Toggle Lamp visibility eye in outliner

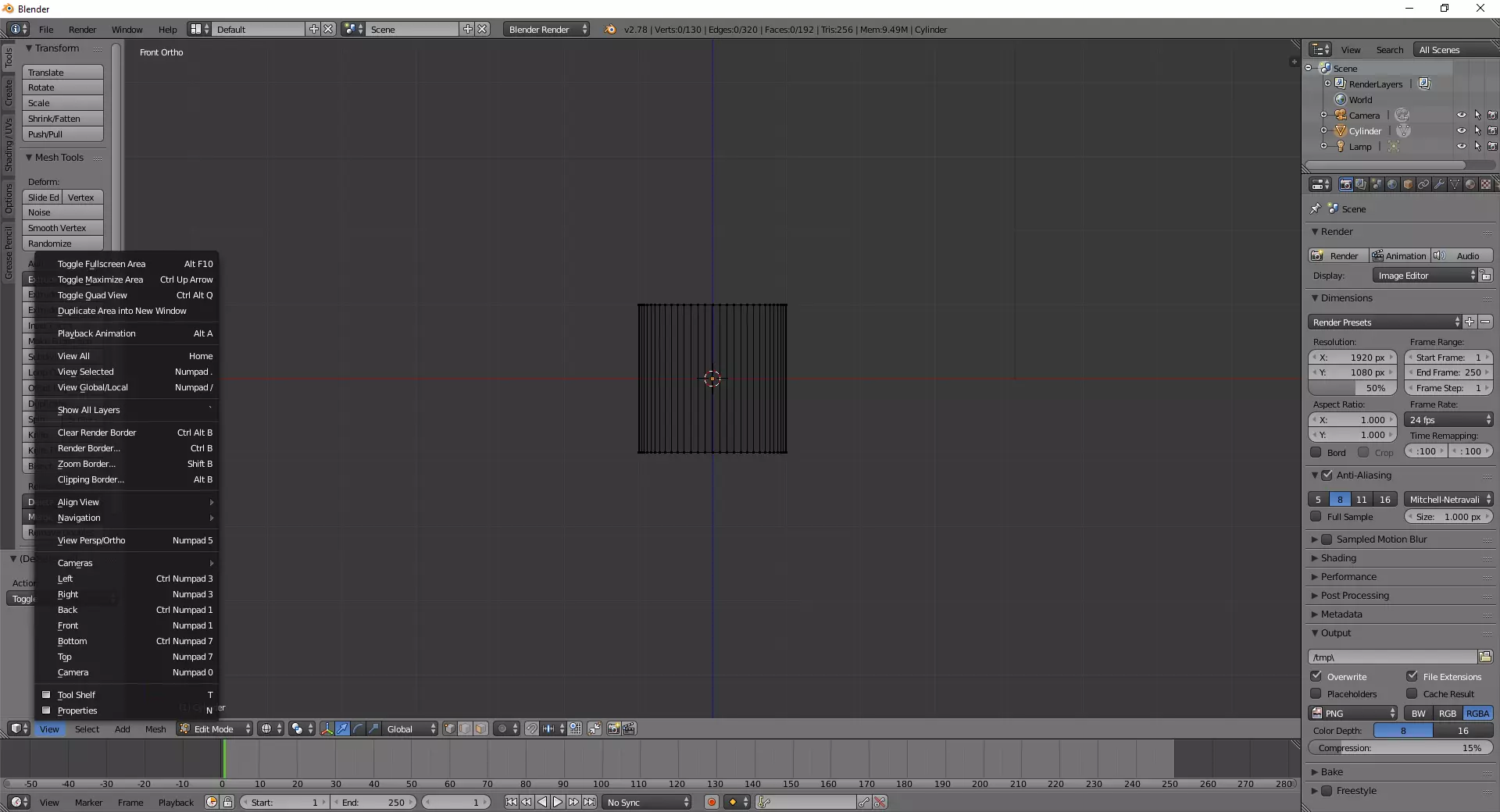pyautogui.click(x=1462, y=147)
